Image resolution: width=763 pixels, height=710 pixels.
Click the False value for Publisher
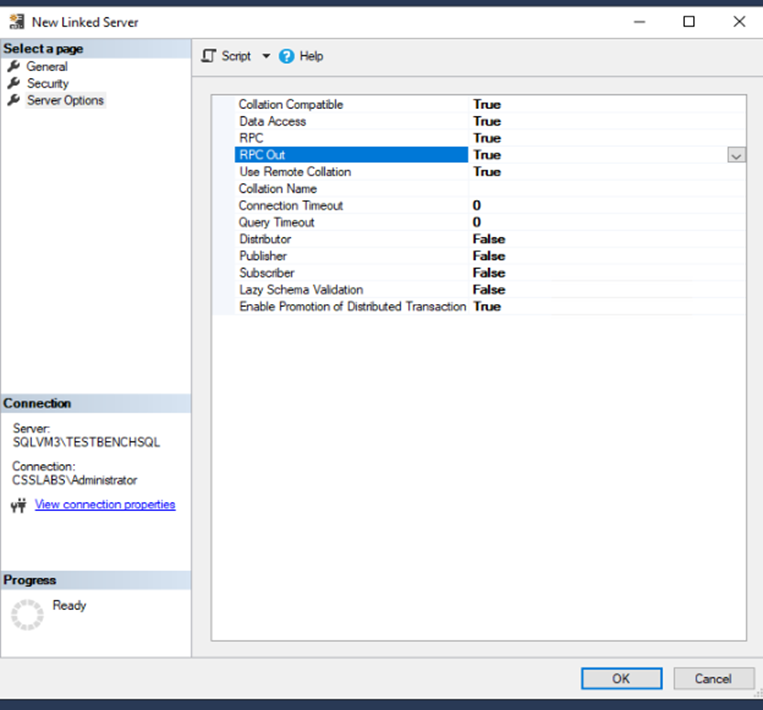point(489,256)
